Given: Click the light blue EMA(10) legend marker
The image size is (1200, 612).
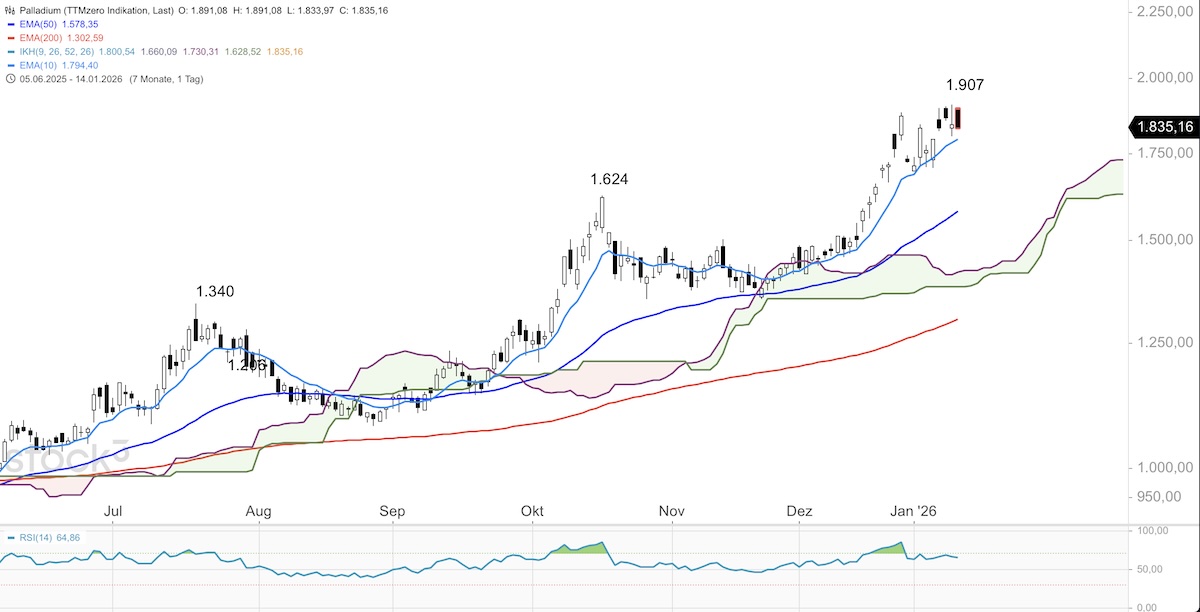Looking at the screenshot, I should 10,65.
